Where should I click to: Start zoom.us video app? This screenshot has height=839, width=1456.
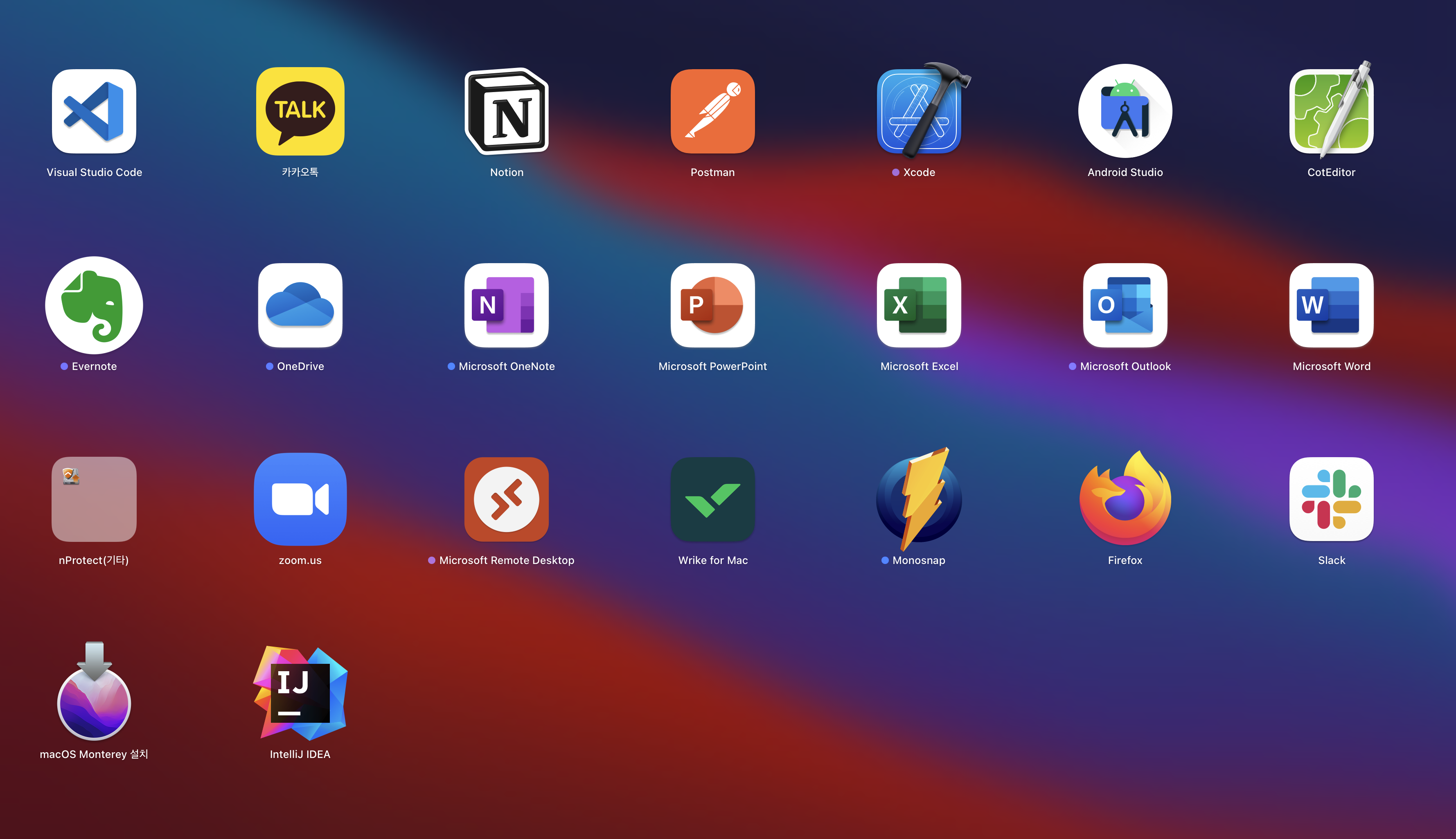(x=300, y=499)
